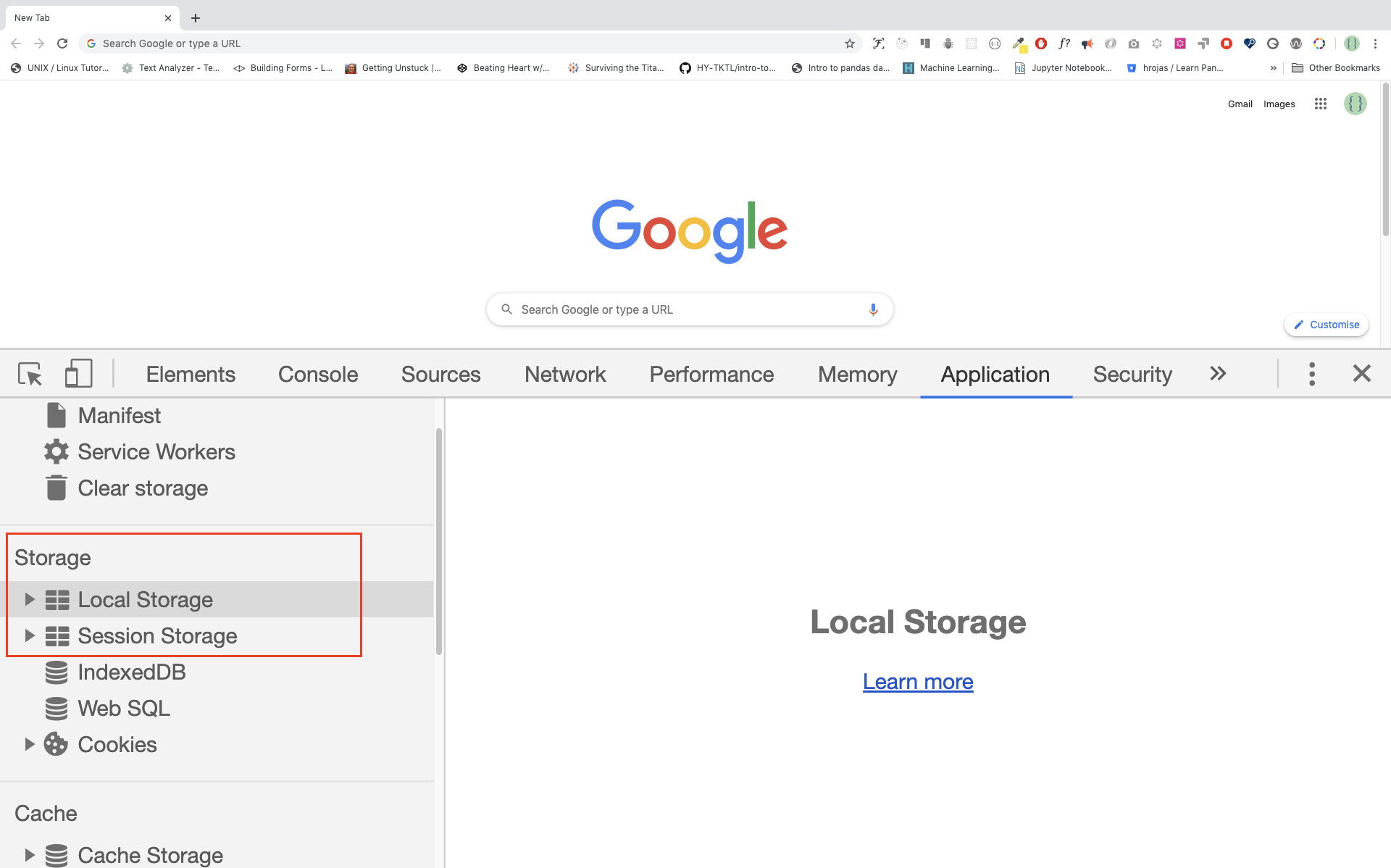Screen dimensions: 1391x868
Task: Click the Learn more link
Action: click(x=918, y=681)
